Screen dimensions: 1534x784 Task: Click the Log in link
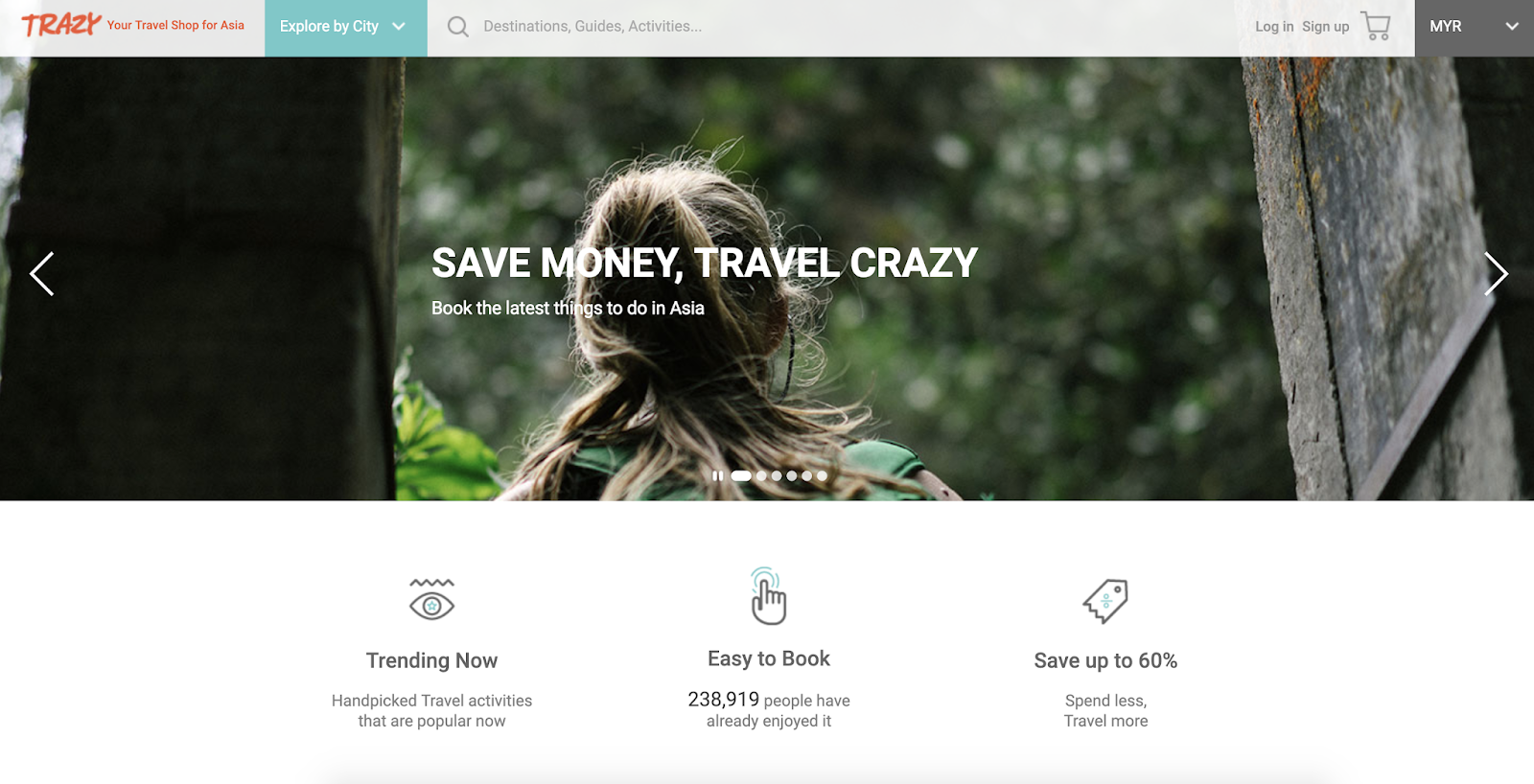pos(1274,27)
